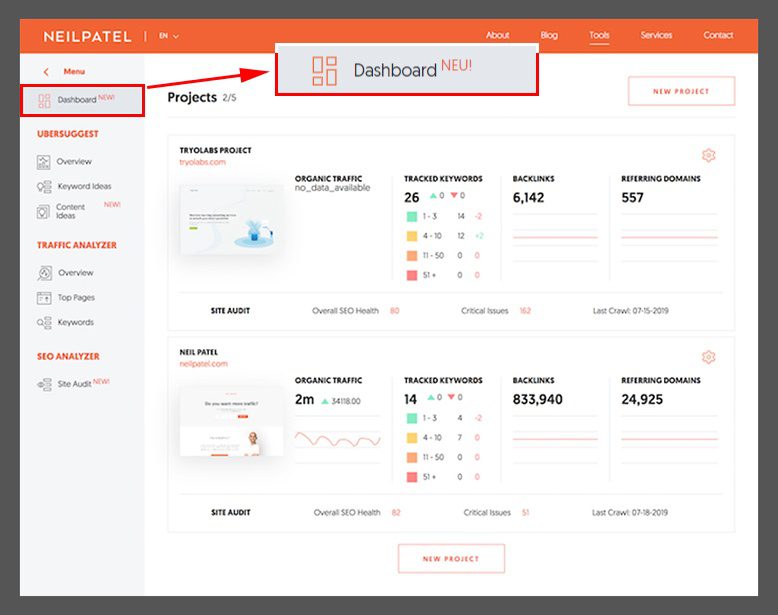778x615 pixels.
Task: Click Neil Patel Critical Issues 51
Action: tap(525, 512)
